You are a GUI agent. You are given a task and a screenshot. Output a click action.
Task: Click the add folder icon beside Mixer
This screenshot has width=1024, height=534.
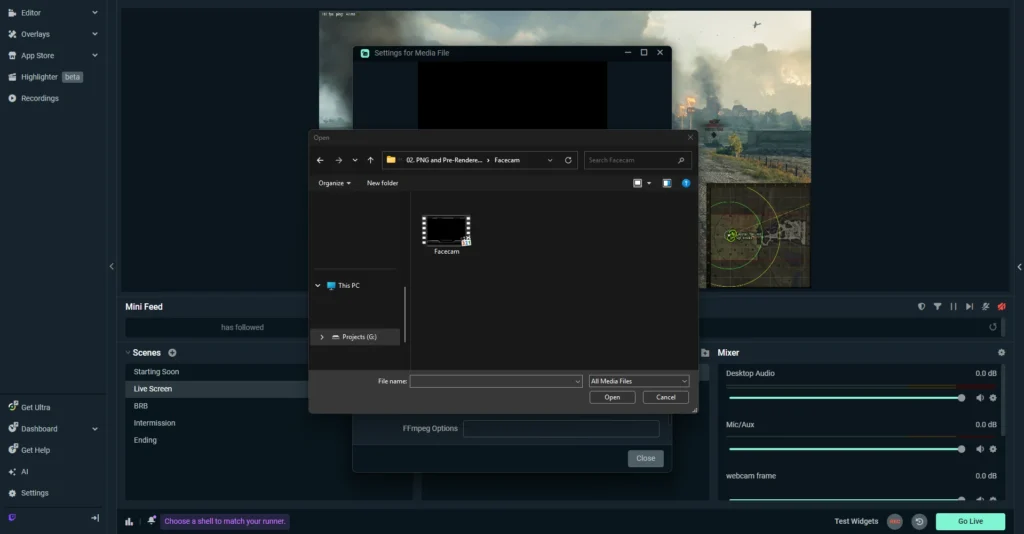(x=705, y=353)
